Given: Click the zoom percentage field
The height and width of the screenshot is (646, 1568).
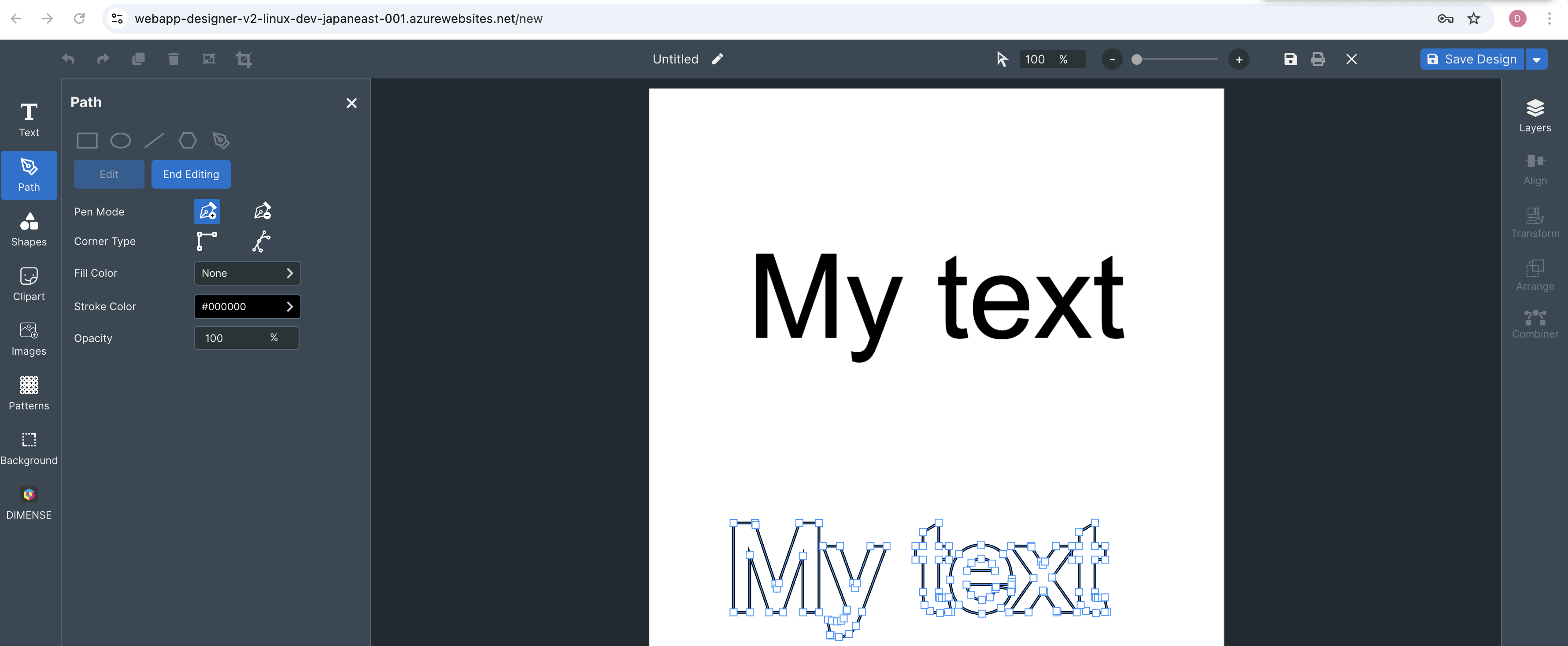Looking at the screenshot, I should 1052,59.
